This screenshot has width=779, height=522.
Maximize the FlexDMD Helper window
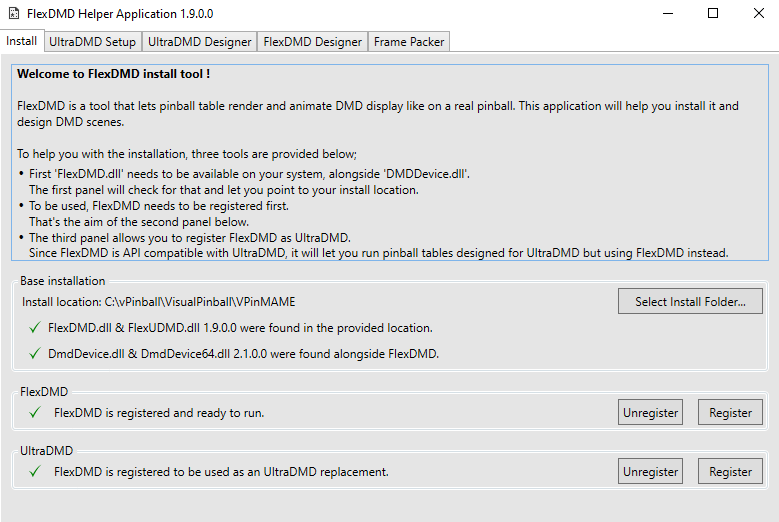(712, 14)
